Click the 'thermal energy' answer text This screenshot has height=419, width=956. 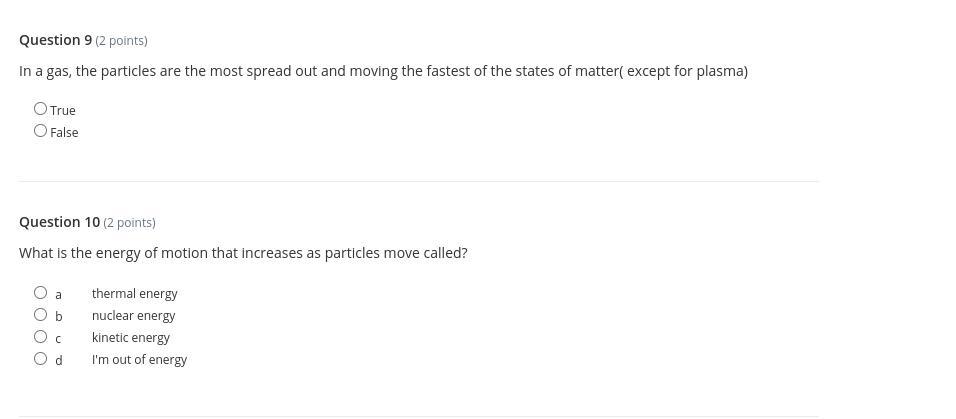pos(134,294)
